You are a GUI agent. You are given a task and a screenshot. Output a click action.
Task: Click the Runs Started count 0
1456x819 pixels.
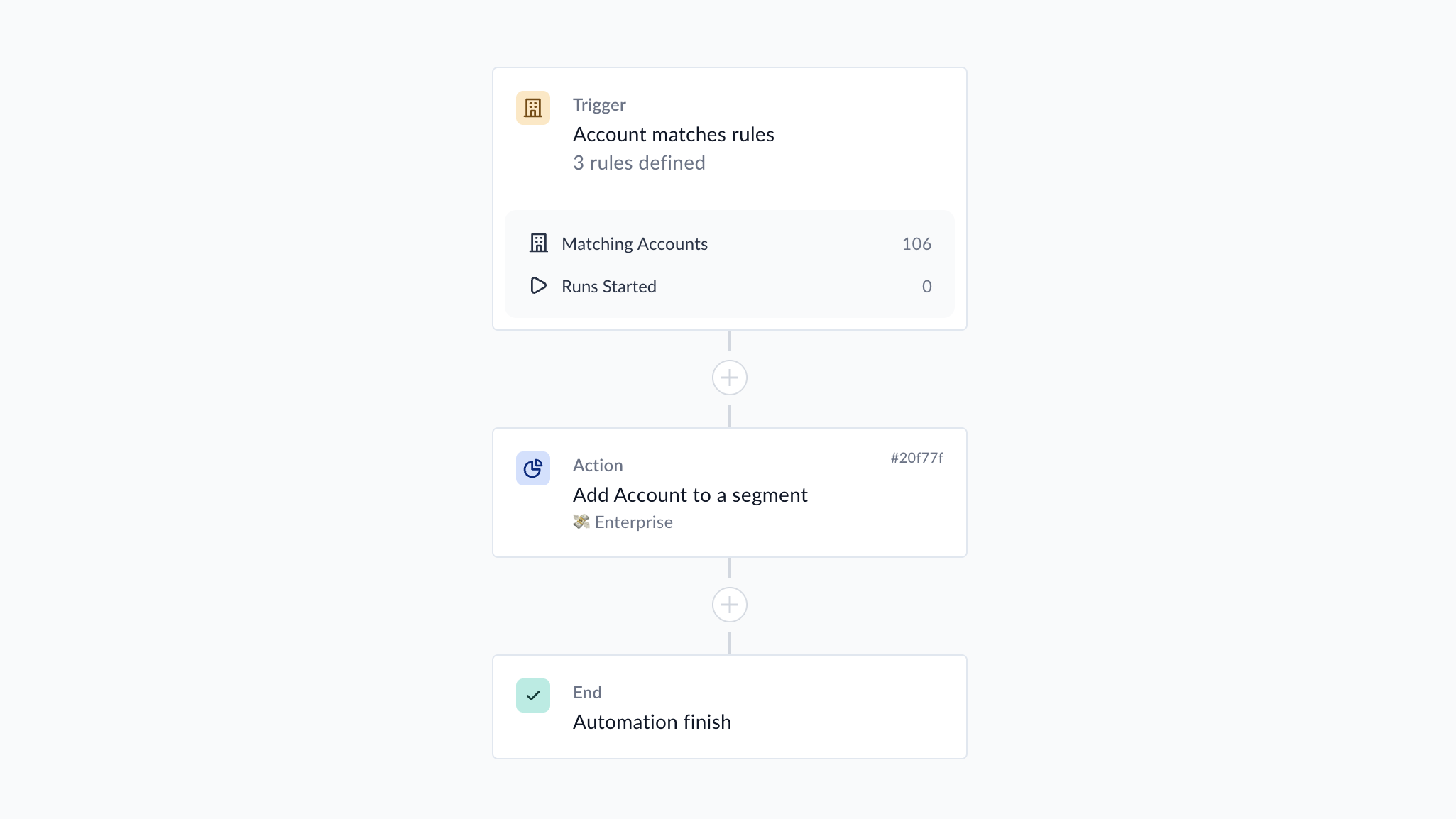[926, 286]
